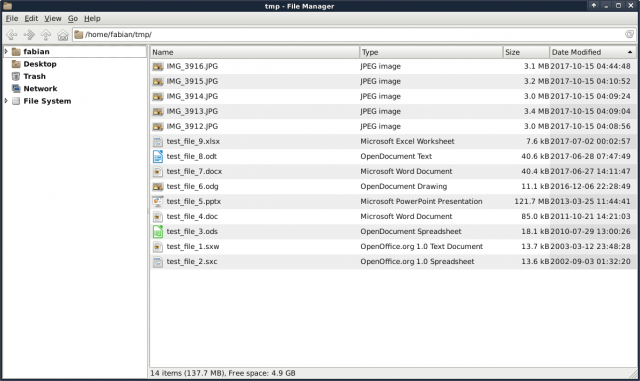Click the green spreadsheet icon of test_file_3.ods
640x381 pixels.
click(x=158, y=232)
